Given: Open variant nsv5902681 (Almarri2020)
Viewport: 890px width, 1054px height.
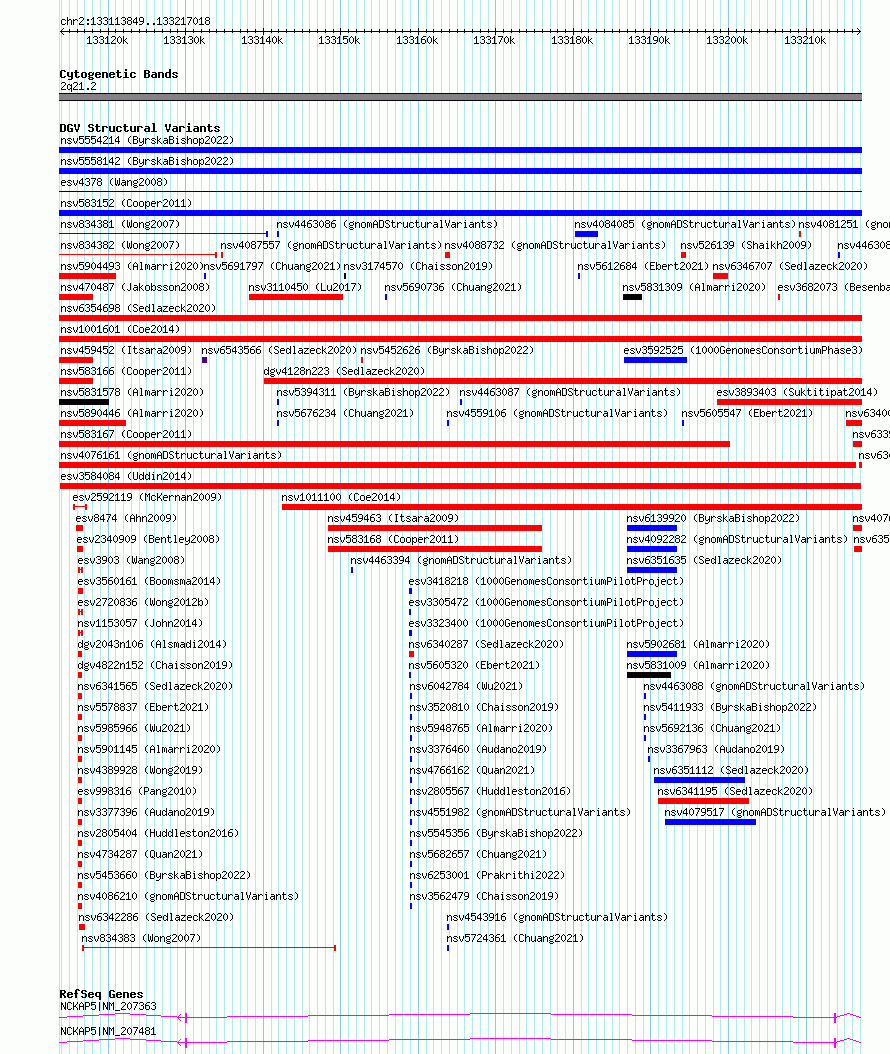Looking at the screenshot, I should click(x=698, y=644).
